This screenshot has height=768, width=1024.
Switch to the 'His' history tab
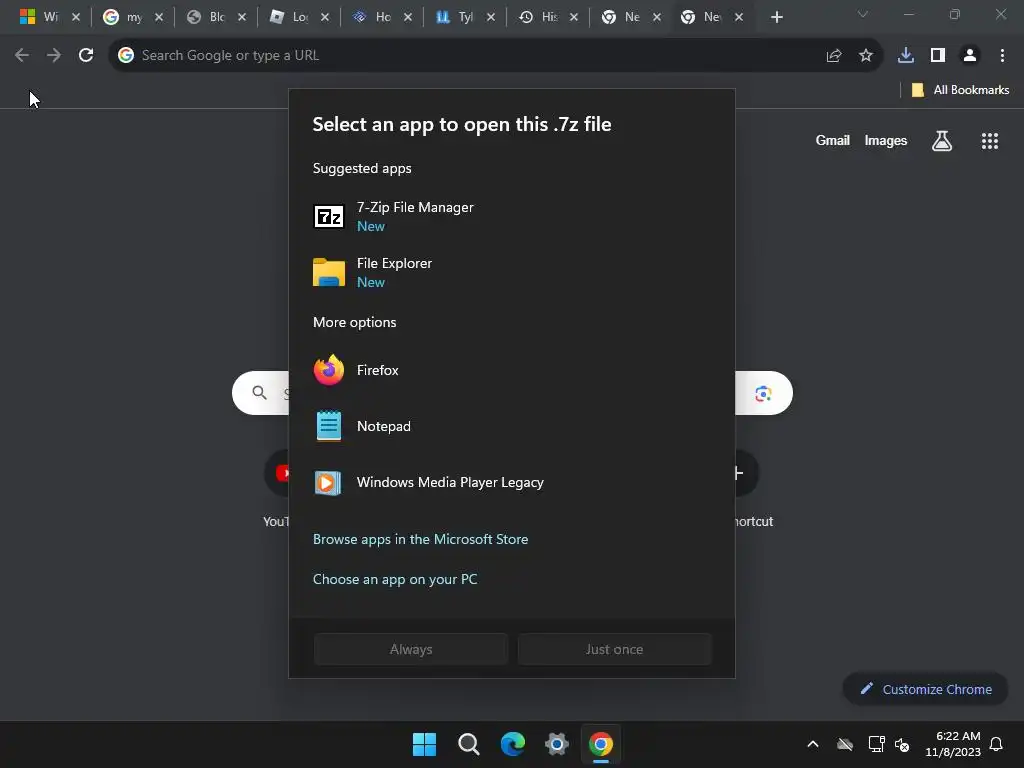tap(538, 17)
